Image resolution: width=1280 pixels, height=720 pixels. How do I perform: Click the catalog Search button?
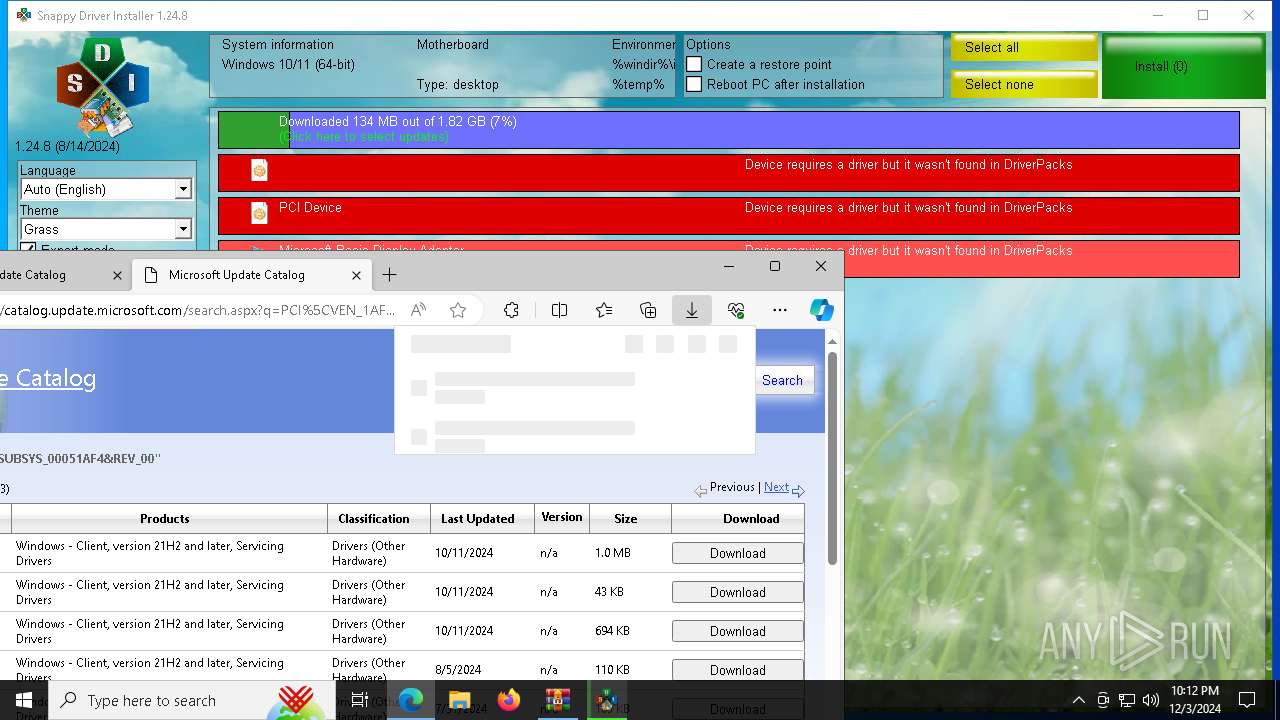(x=782, y=380)
